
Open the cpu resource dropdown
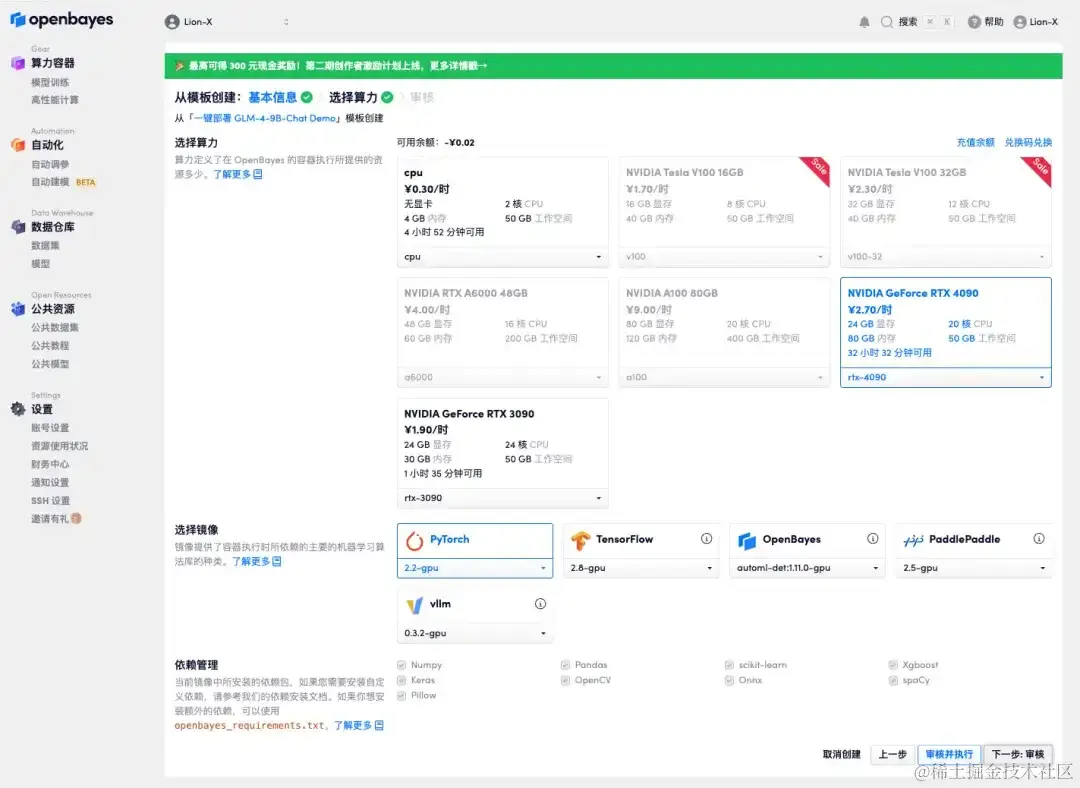tap(503, 257)
